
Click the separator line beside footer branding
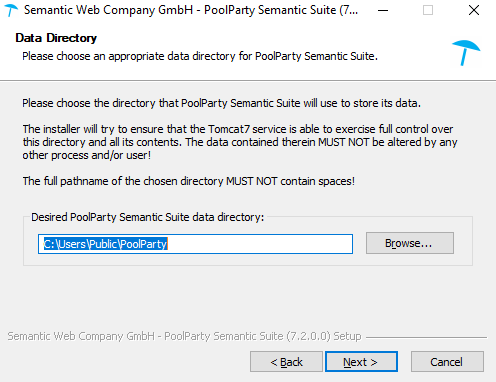point(426,337)
